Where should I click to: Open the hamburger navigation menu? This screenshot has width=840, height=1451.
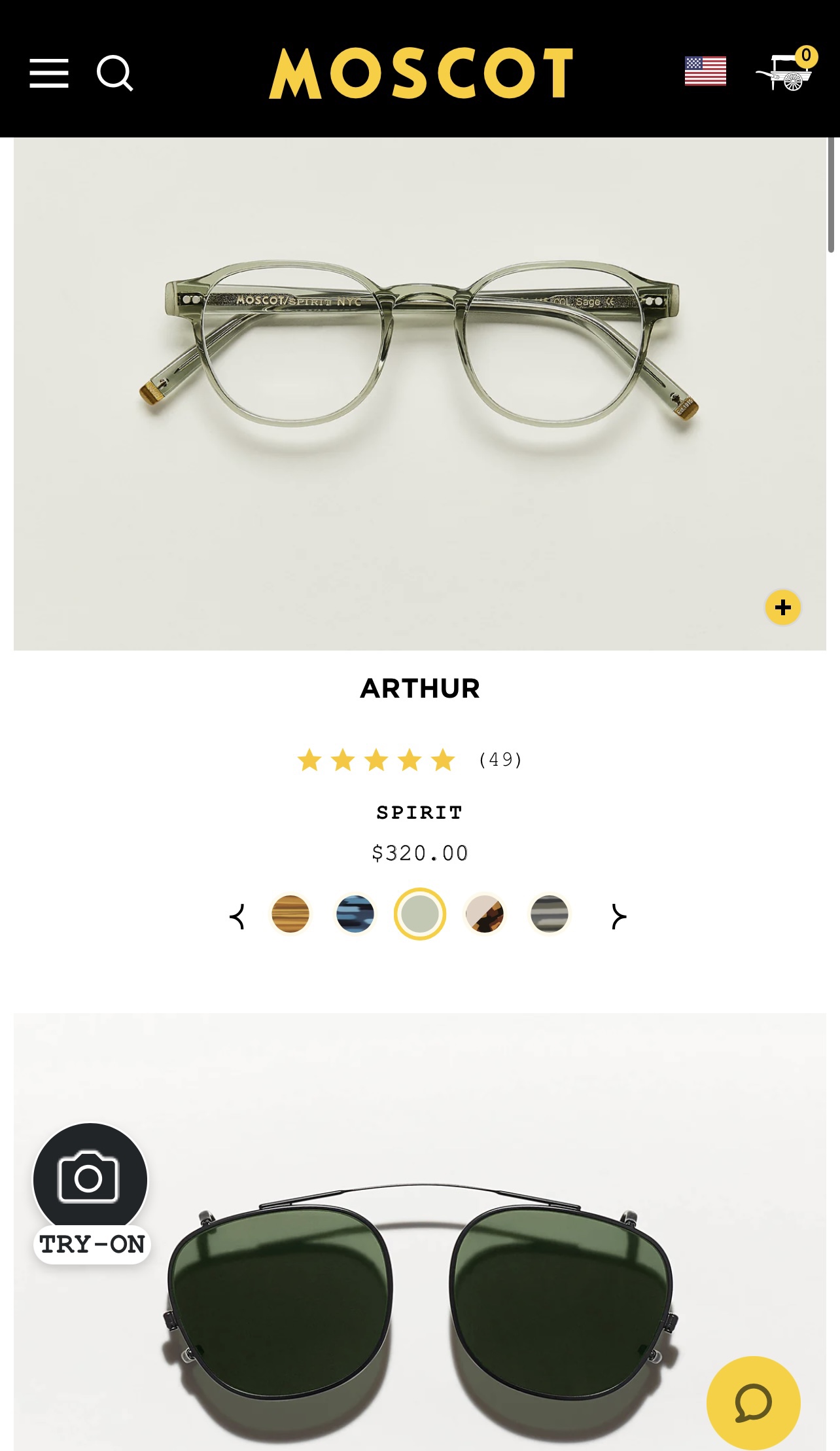[49, 73]
